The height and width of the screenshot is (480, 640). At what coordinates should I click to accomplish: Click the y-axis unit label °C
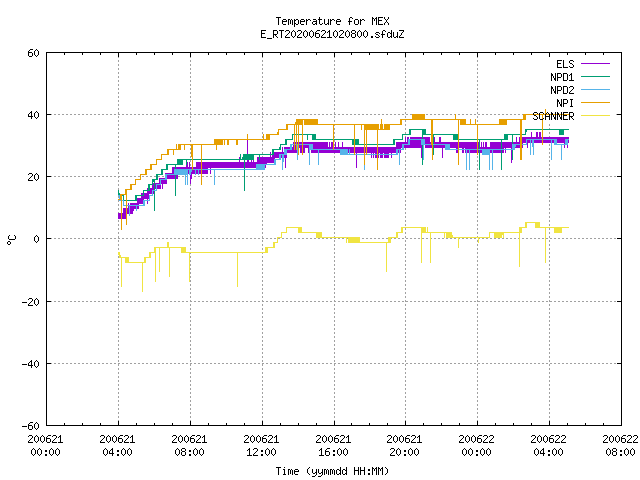[x=11, y=240]
